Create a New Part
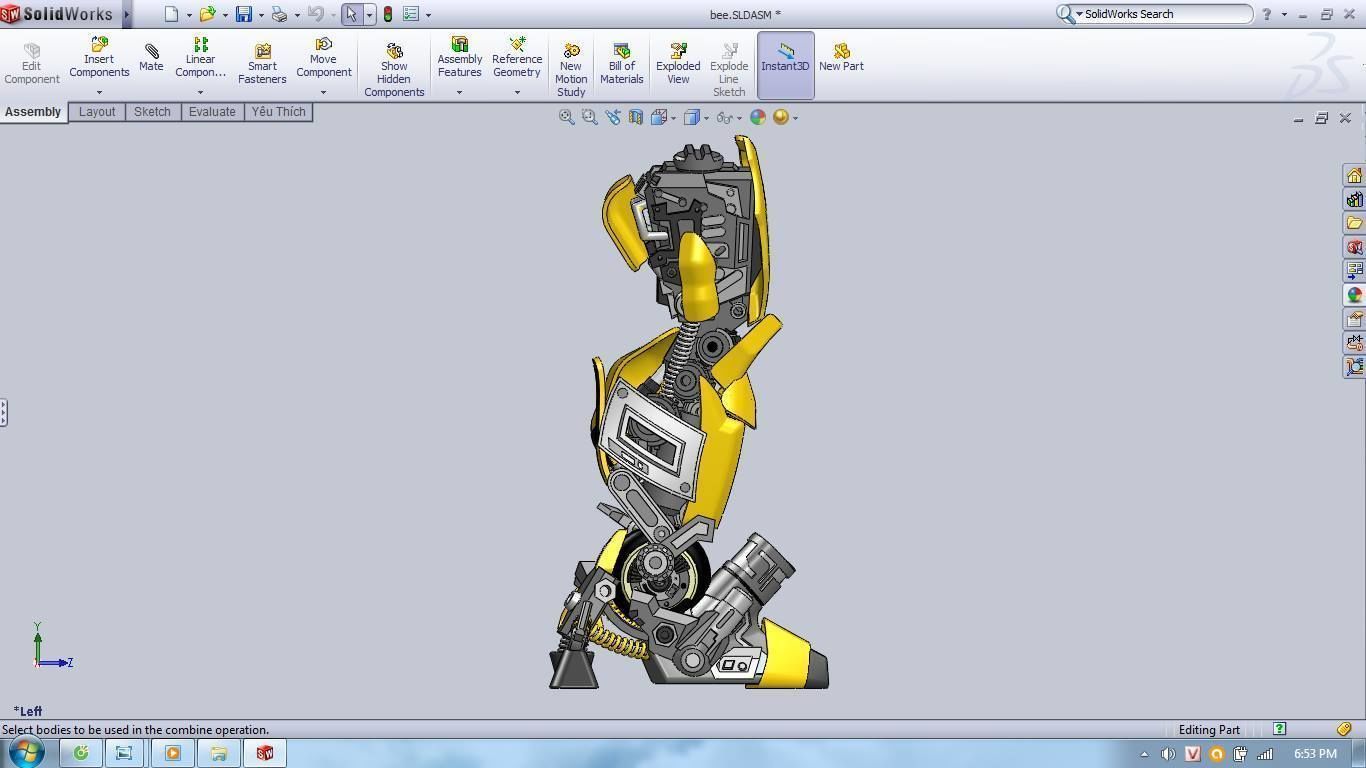Image resolution: width=1366 pixels, height=768 pixels. [x=841, y=58]
